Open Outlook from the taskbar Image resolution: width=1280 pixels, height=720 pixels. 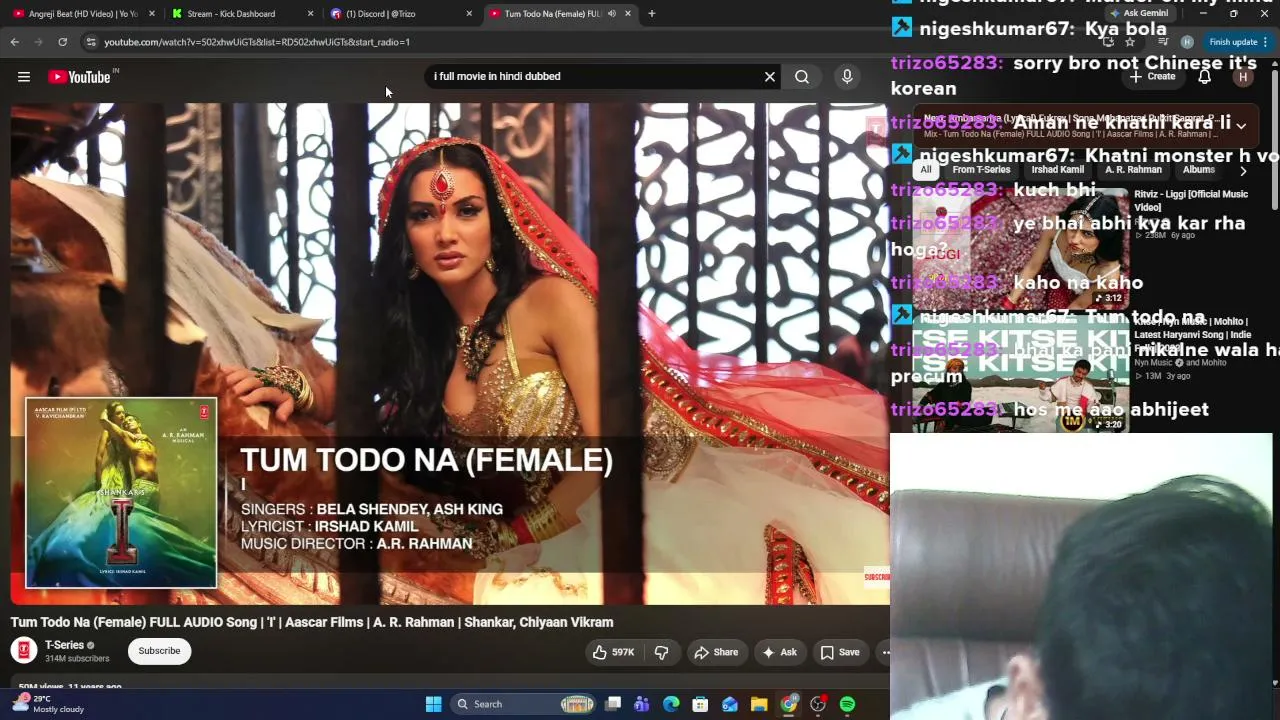730,704
